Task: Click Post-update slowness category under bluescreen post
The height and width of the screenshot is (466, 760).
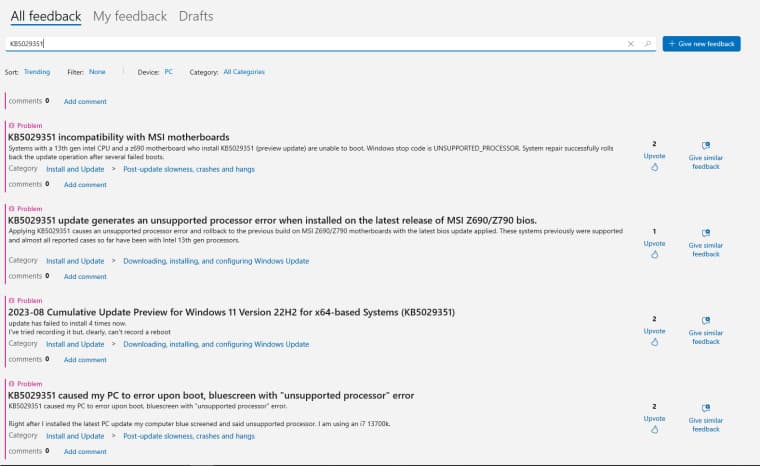Action: (x=189, y=436)
